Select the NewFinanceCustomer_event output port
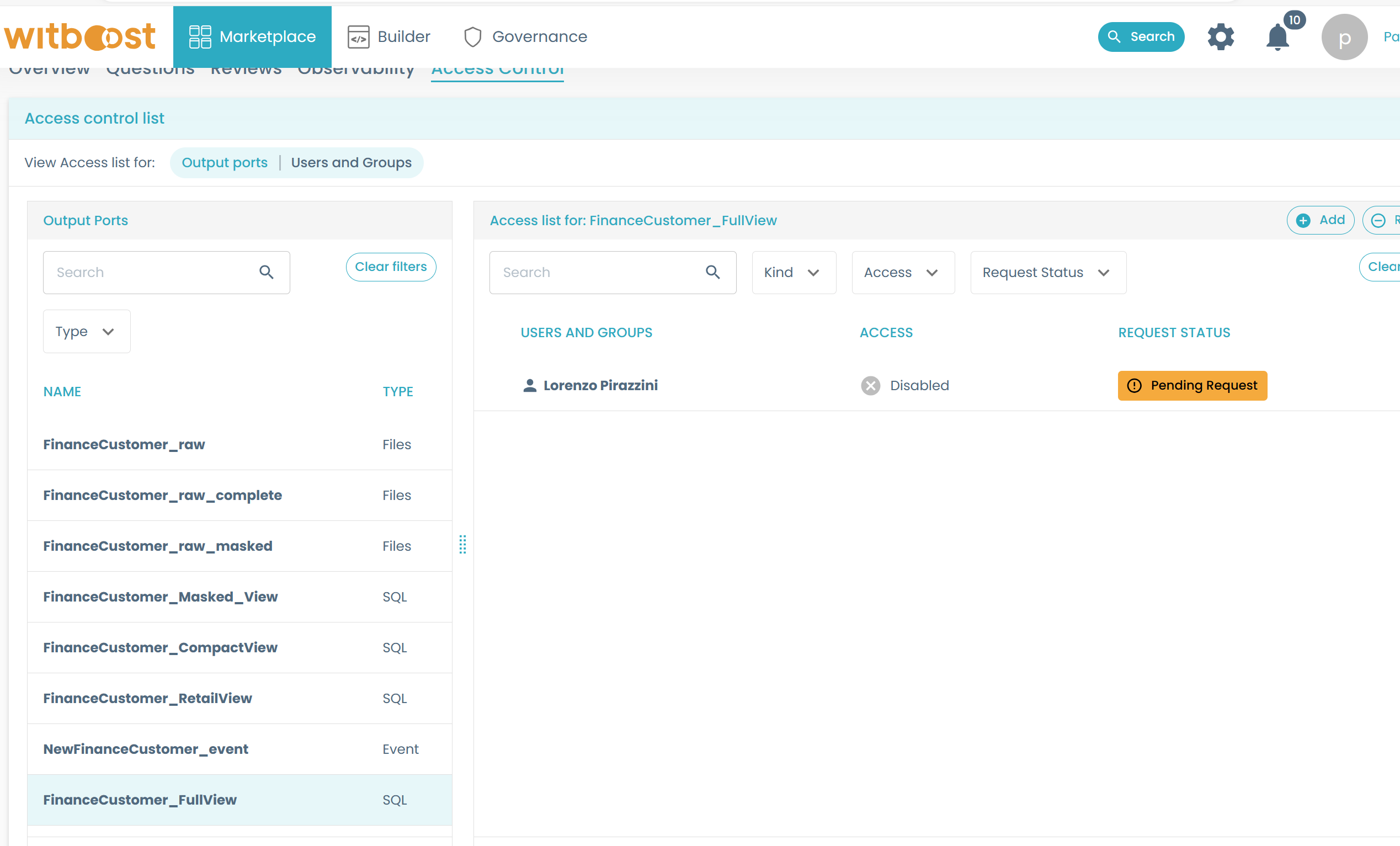The image size is (1400, 846). [240, 749]
